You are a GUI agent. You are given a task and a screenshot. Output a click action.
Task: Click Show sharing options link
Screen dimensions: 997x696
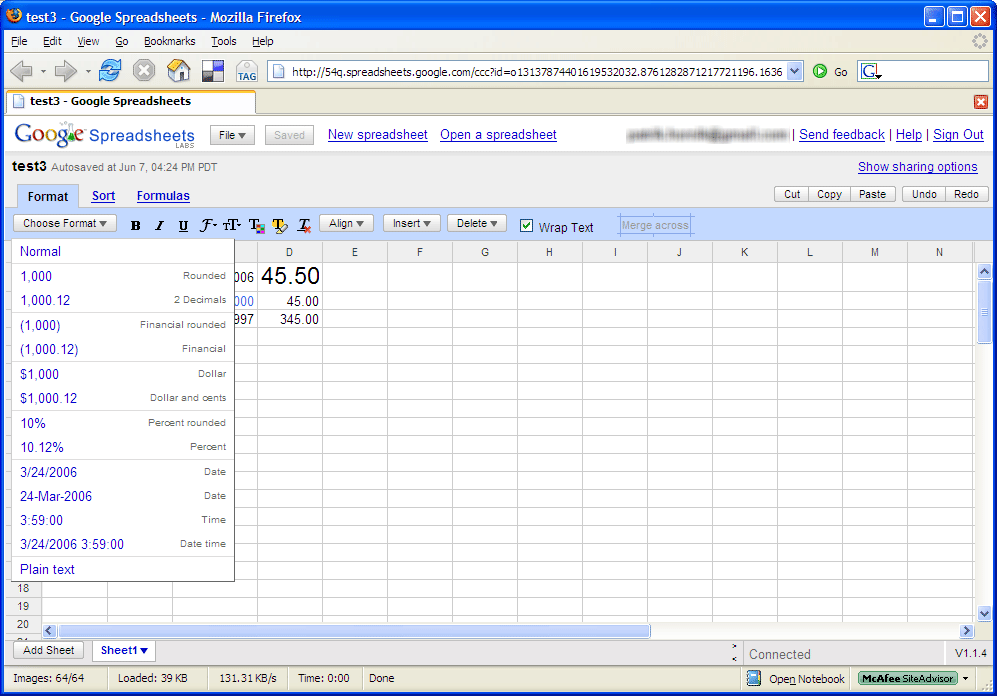point(918,167)
